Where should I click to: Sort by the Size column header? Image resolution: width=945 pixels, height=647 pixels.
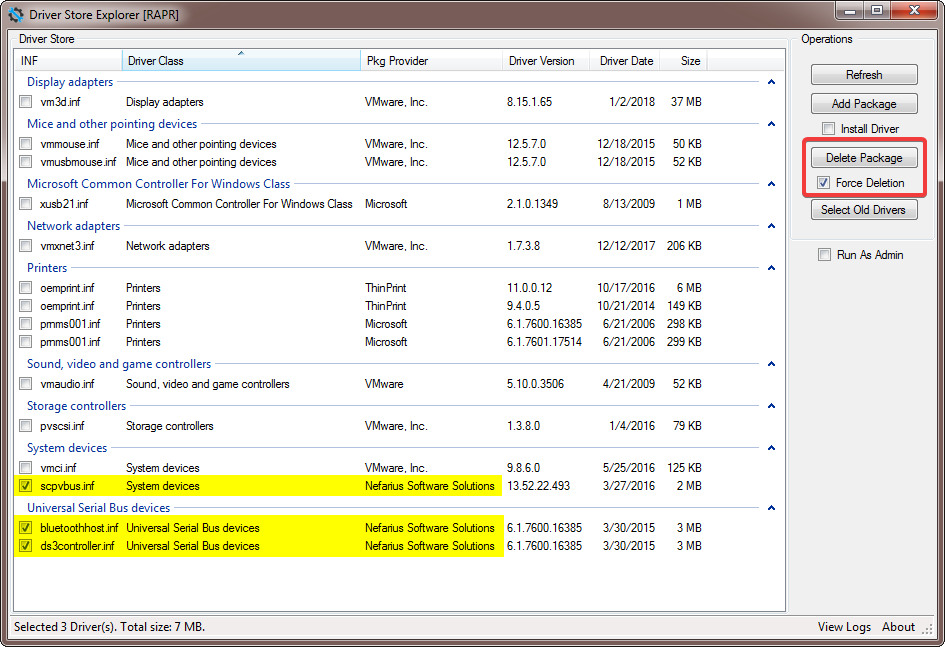pos(683,61)
